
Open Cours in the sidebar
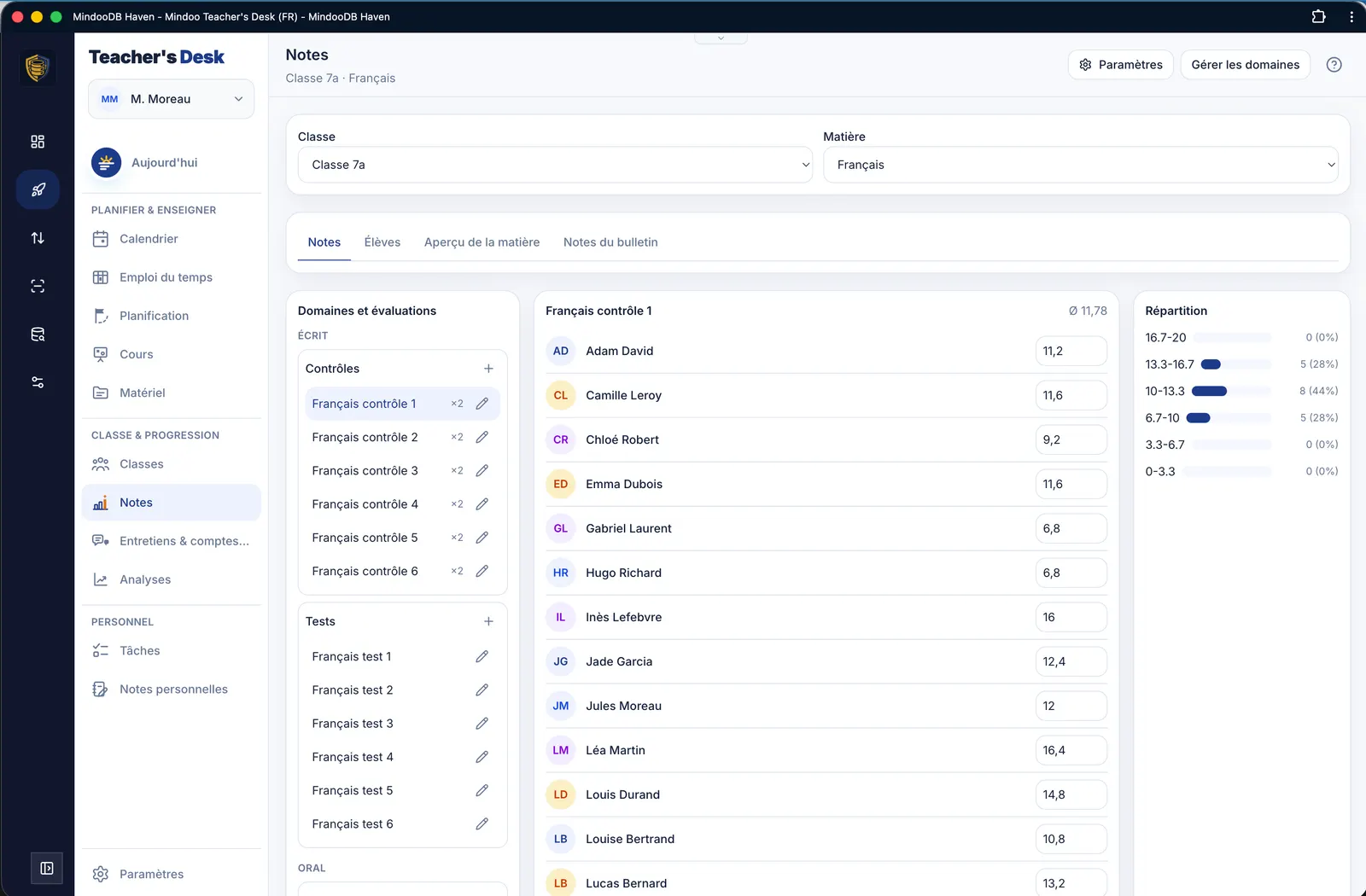click(171, 354)
